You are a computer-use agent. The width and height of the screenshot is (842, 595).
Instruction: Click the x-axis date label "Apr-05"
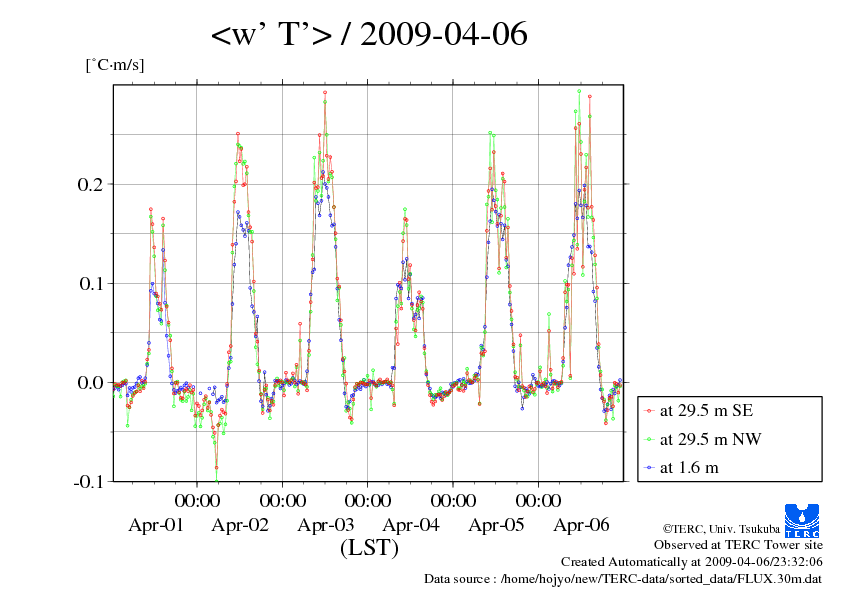click(x=496, y=525)
